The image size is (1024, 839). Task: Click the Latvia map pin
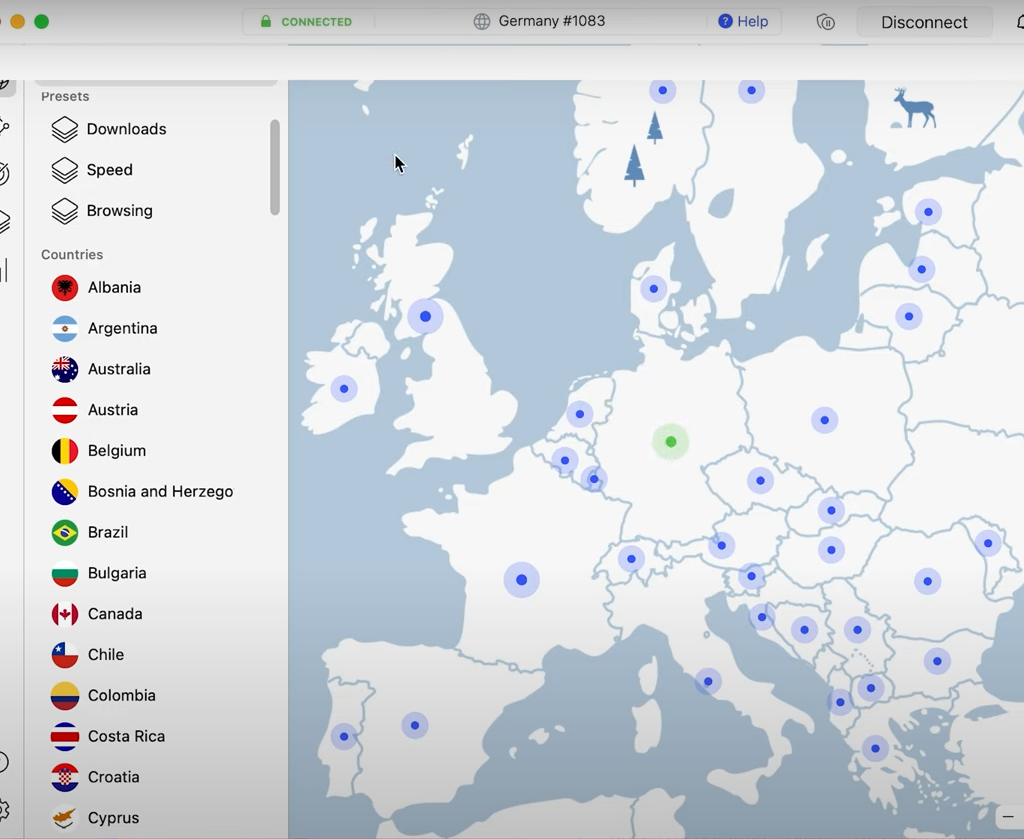point(921,269)
